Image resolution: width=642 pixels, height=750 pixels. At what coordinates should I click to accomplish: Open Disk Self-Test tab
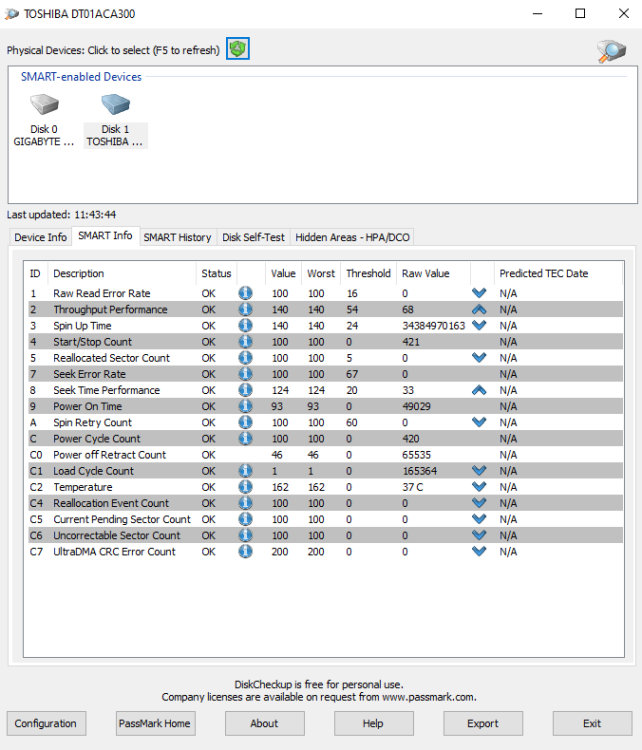coord(253,237)
